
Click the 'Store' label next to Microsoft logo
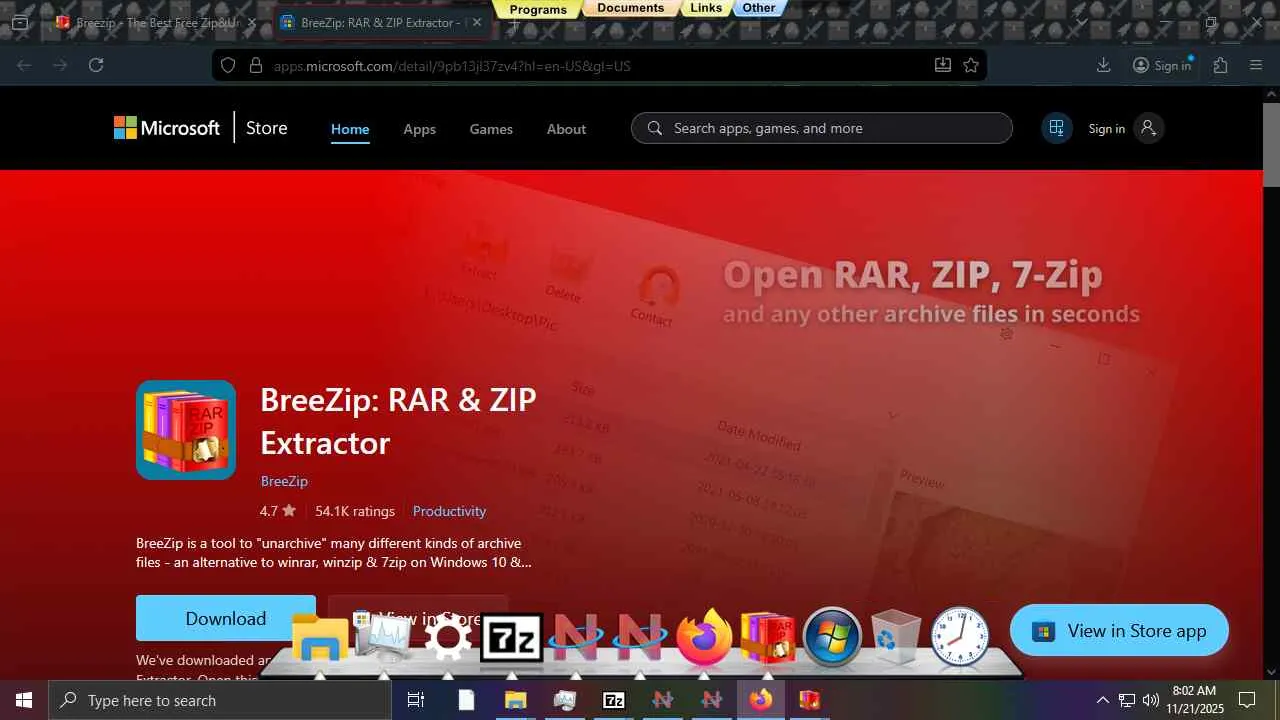pyautogui.click(x=266, y=128)
